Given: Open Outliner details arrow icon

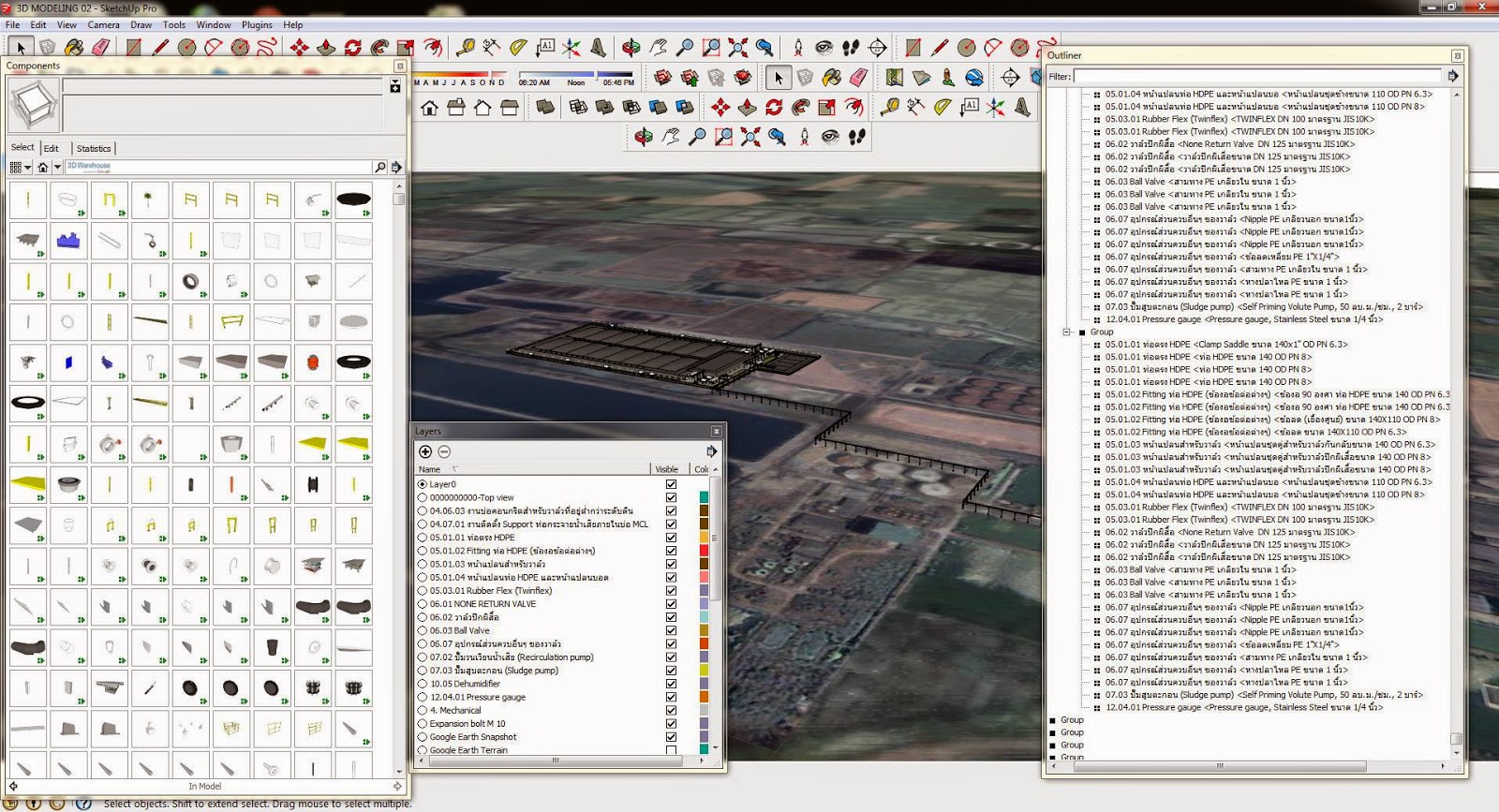Looking at the screenshot, I should tap(1452, 76).
